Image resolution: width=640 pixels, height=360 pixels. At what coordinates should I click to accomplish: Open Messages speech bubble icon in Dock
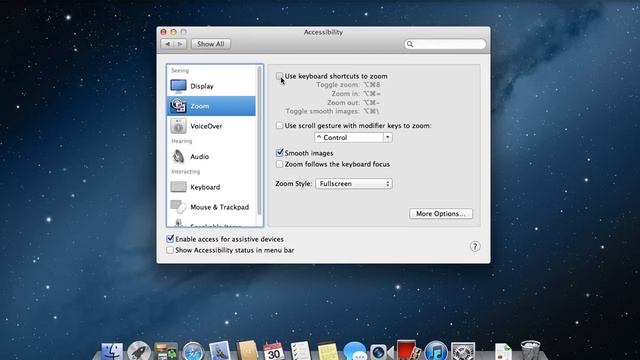tap(355, 351)
